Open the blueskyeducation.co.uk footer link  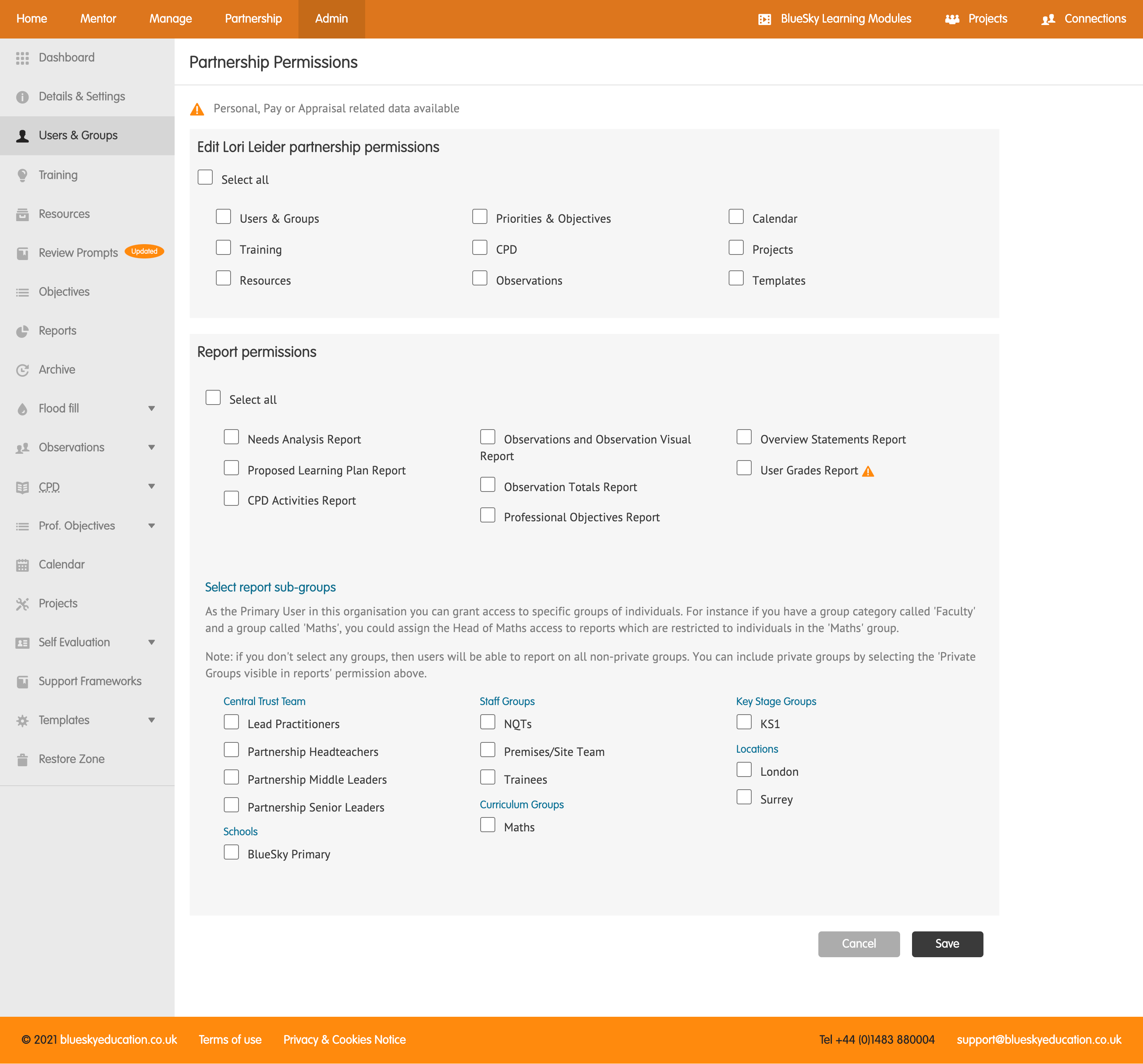[x=118, y=1041]
